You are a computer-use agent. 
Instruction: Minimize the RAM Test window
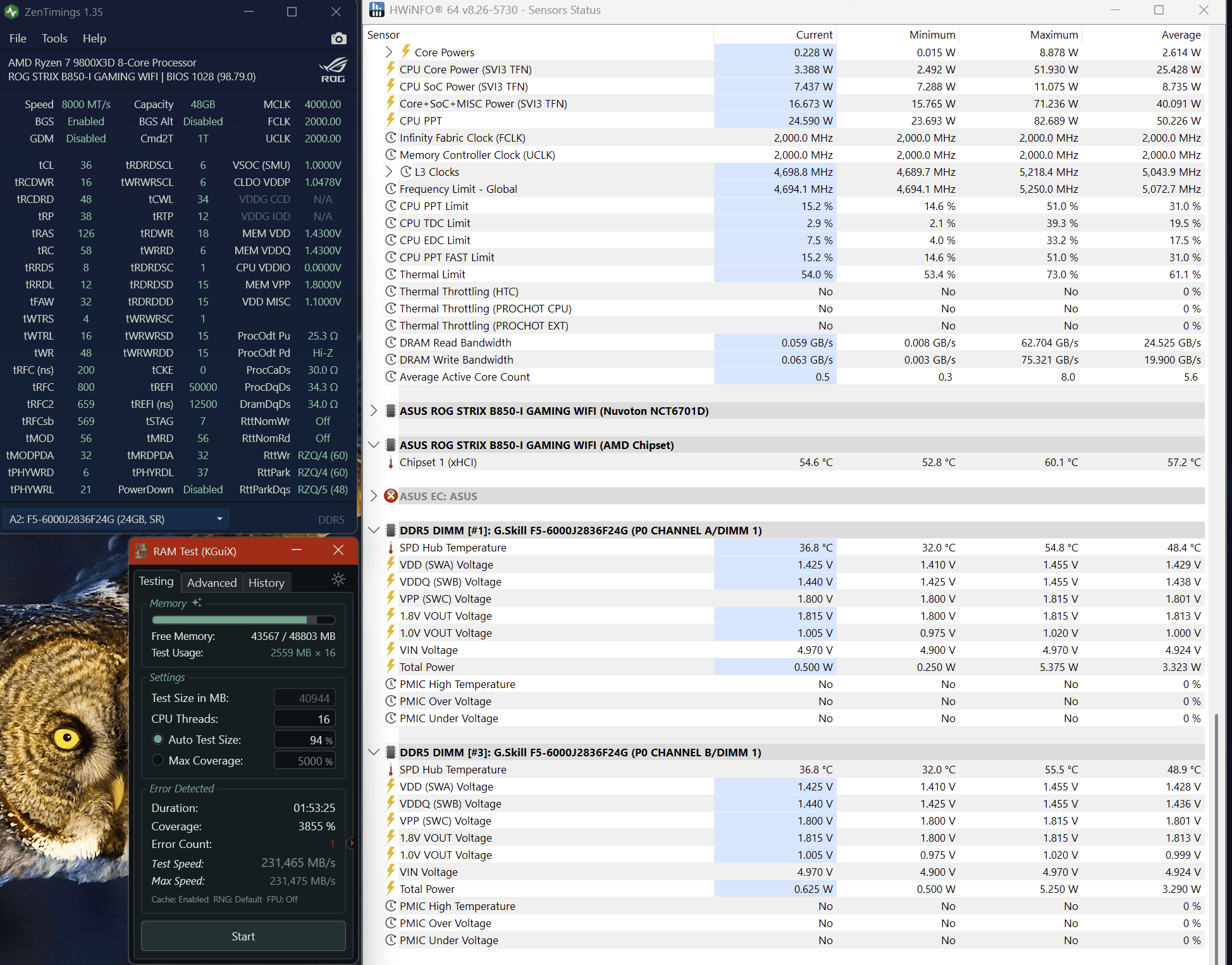296,550
